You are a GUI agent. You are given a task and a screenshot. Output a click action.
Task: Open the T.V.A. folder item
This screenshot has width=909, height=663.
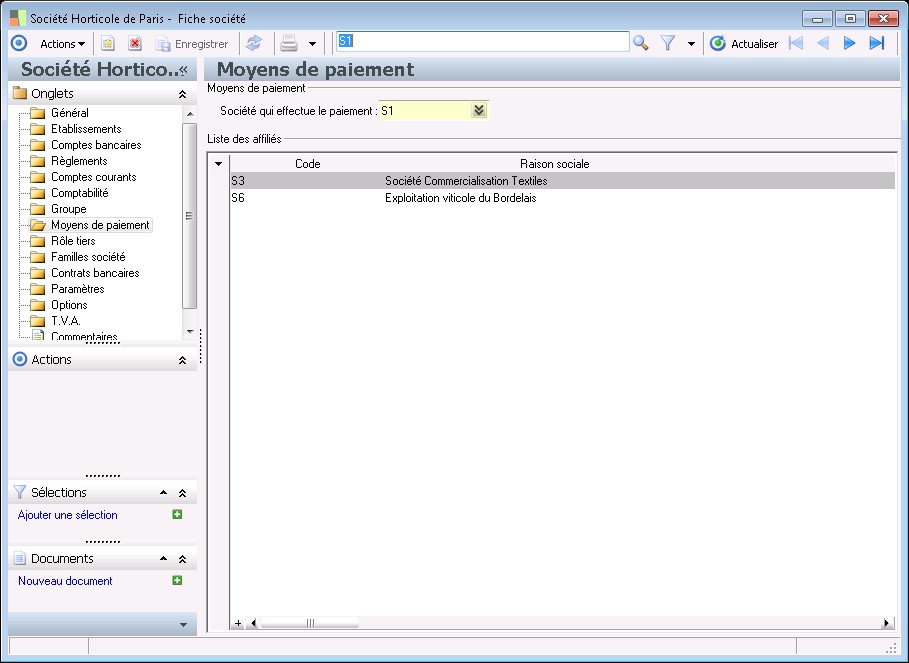pyautogui.click(x=65, y=321)
